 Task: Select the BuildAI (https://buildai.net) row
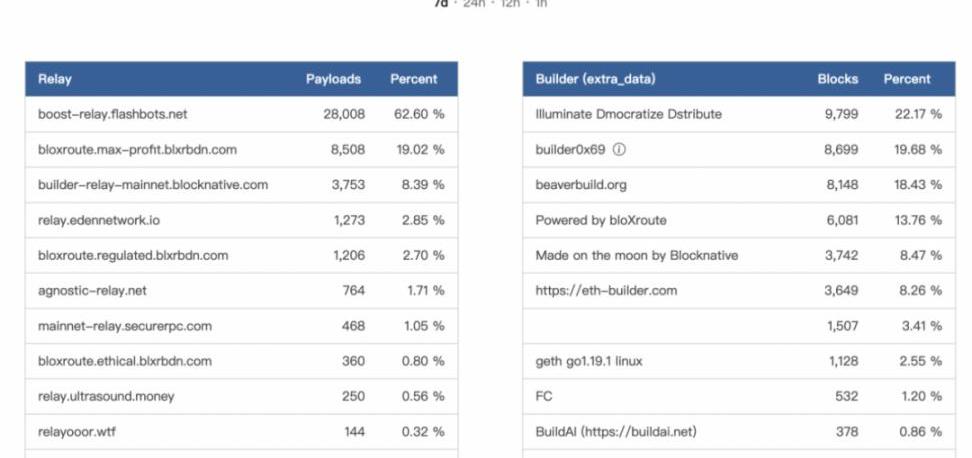[616, 432]
